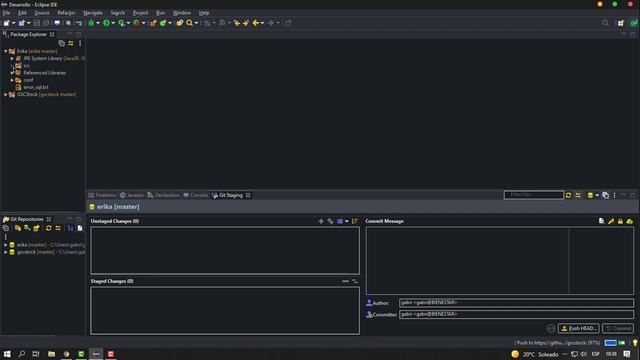This screenshot has width=640, height=360.
Task: Click Remove selected from staged changes icon
Action: click(345, 281)
